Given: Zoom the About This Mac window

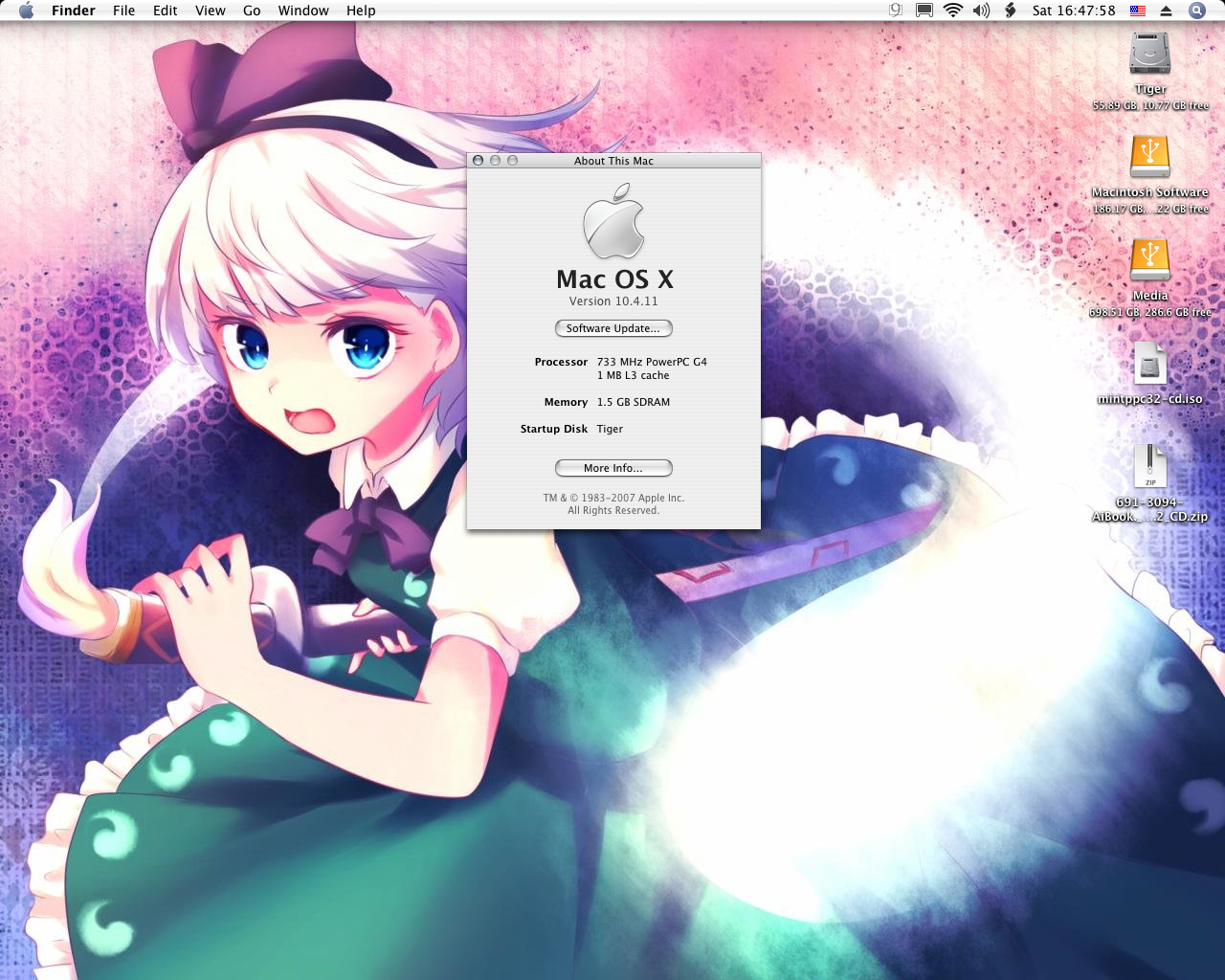Looking at the screenshot, I should (512, 161).
